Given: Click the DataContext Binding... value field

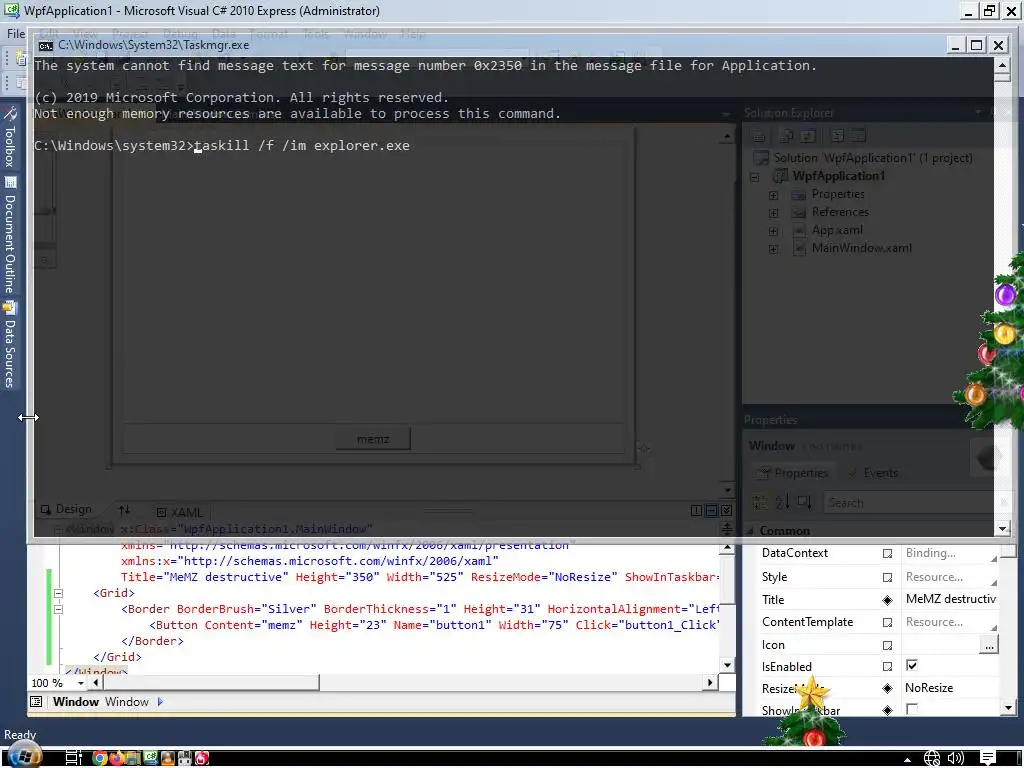Looking at the screenshot, I should tap(950, 553).
